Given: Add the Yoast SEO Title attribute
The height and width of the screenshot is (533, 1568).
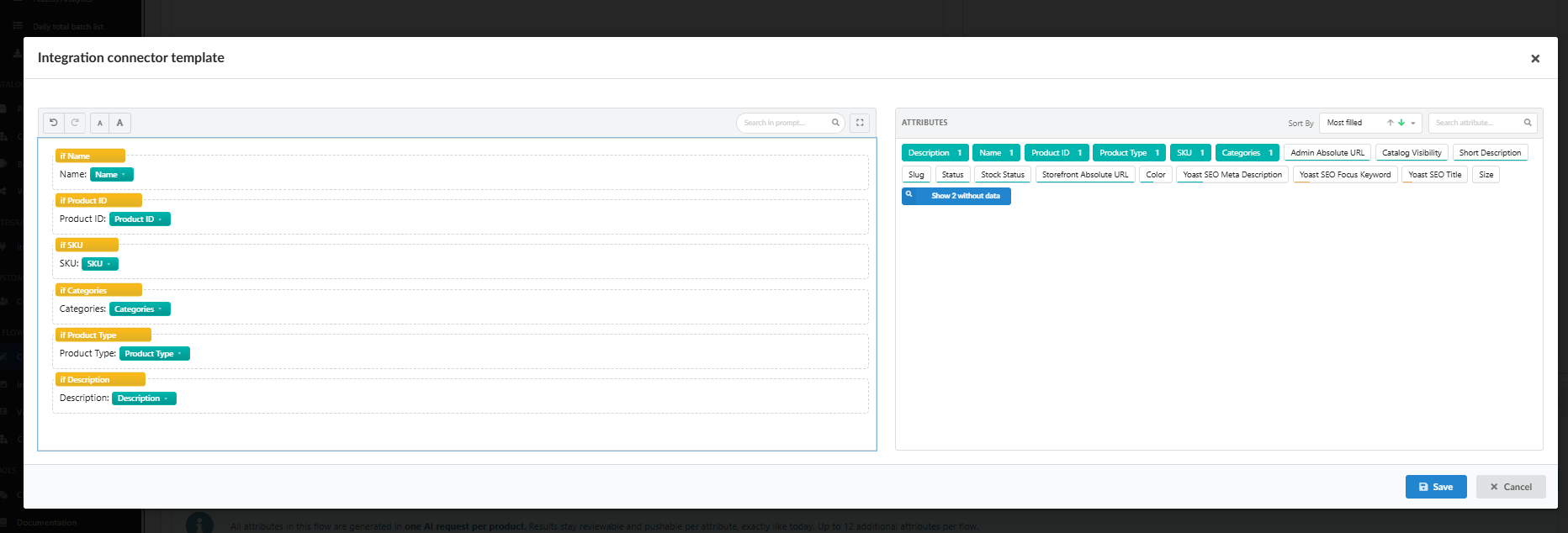Looking at the screenshot, I should click(x=1435, y=175).
